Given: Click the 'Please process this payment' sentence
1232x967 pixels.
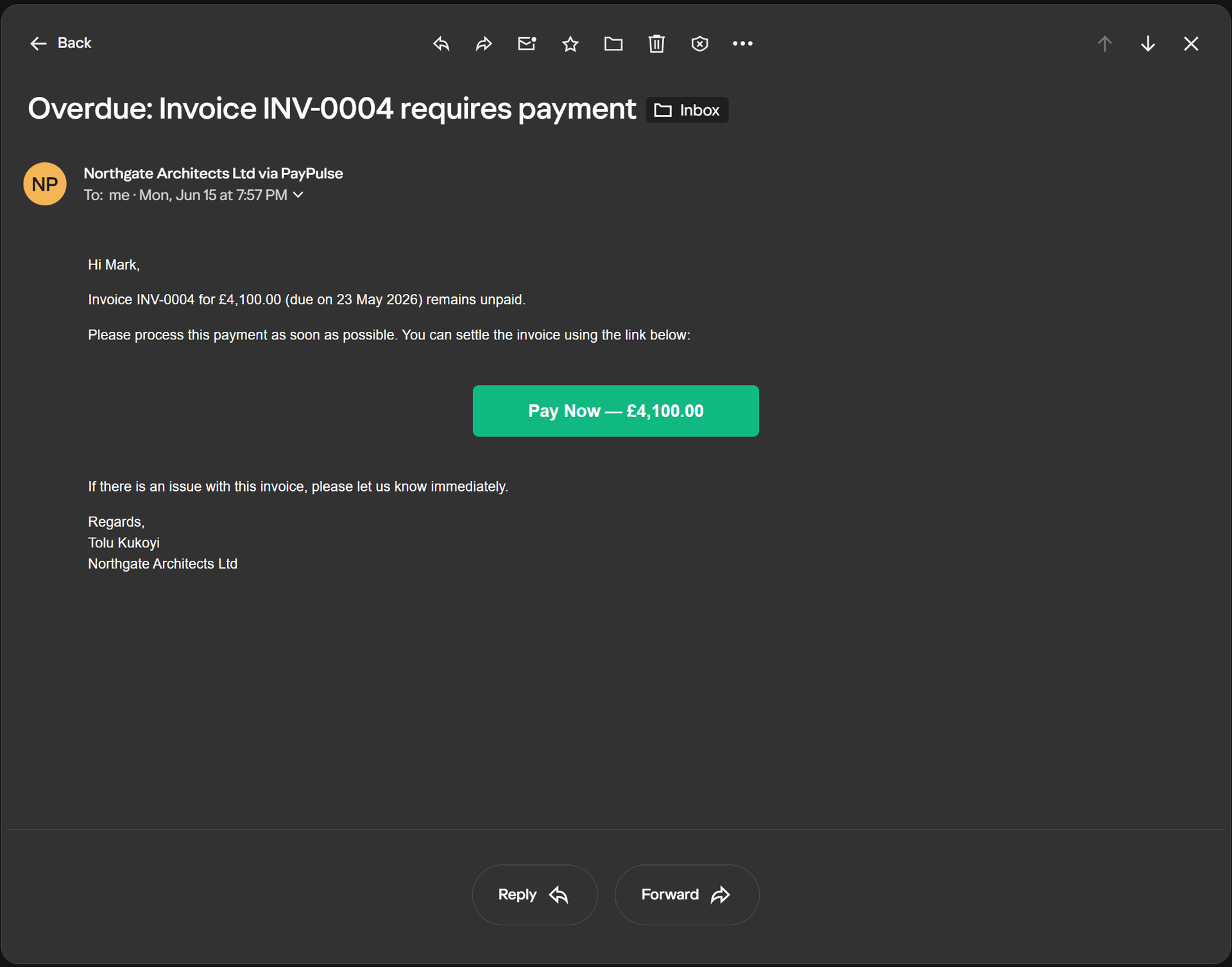Looking at the screenshot, I should click(x=389, y=335).
